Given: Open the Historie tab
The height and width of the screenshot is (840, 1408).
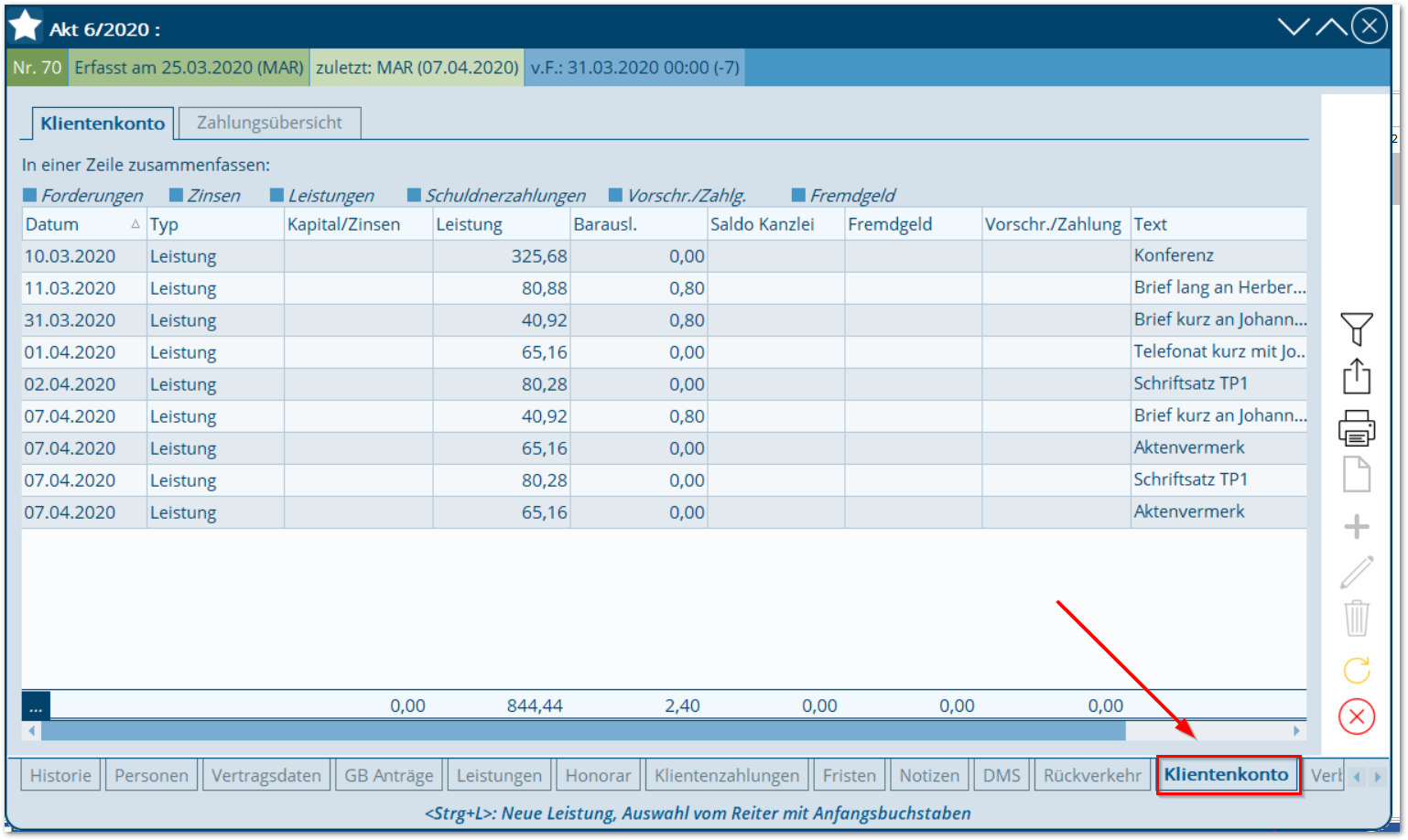Looking at the screenshot, I should pos(60,776).
